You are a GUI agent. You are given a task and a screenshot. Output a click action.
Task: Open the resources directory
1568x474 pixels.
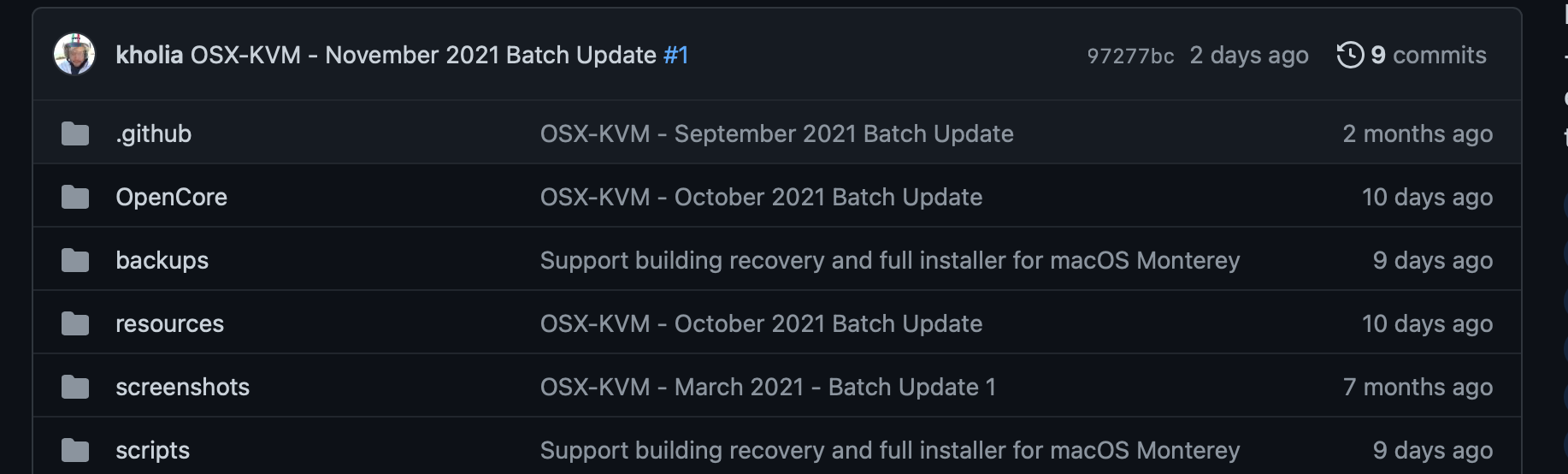coord(169,324)
